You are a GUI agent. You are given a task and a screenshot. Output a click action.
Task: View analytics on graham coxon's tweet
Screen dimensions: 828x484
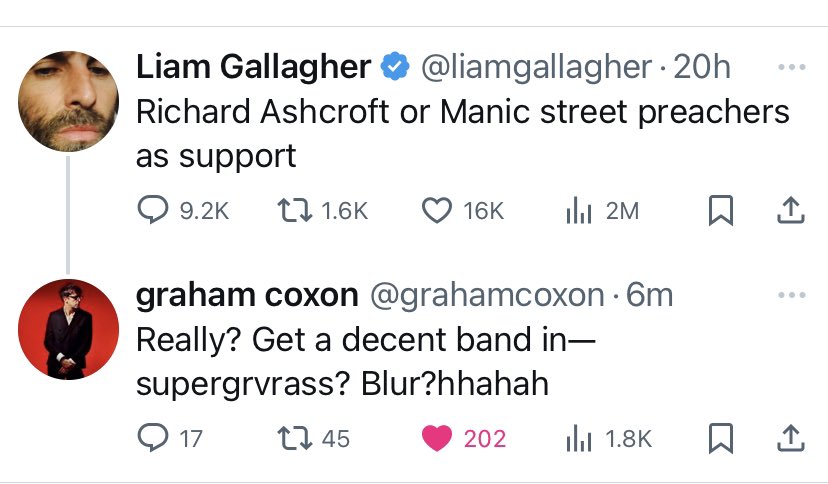pos(575,438)
